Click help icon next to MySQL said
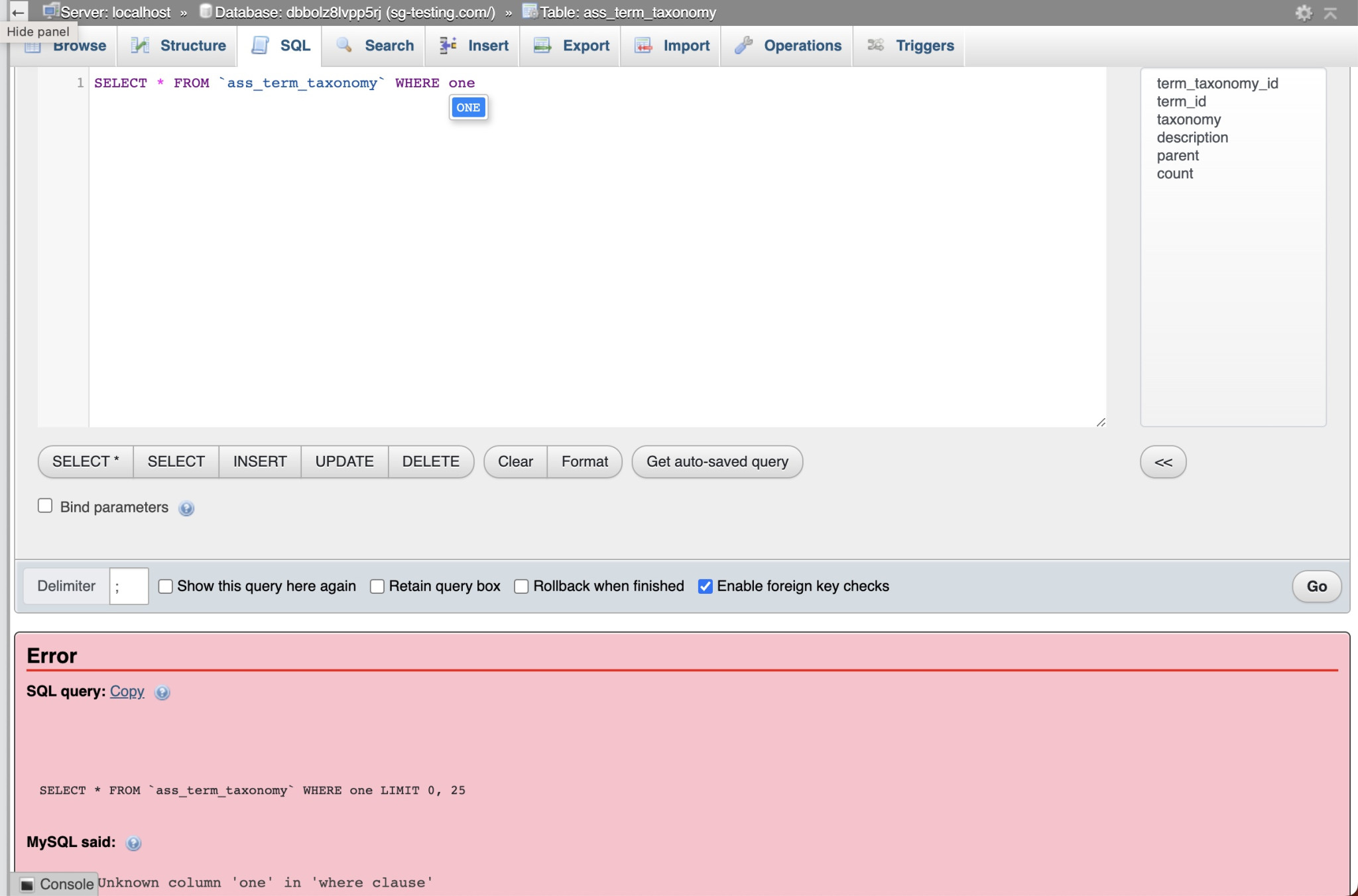The image size is (1358, 896). pos(133,843)
